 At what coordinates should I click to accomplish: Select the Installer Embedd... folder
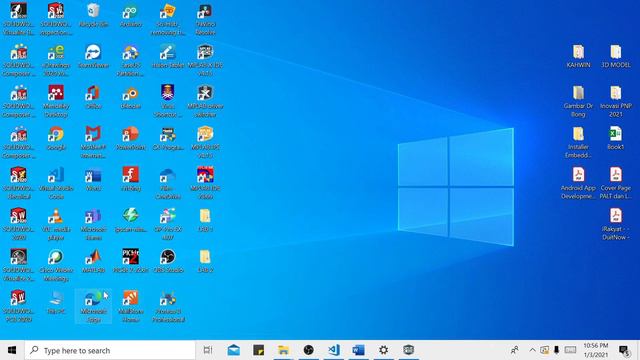(578, 142)
